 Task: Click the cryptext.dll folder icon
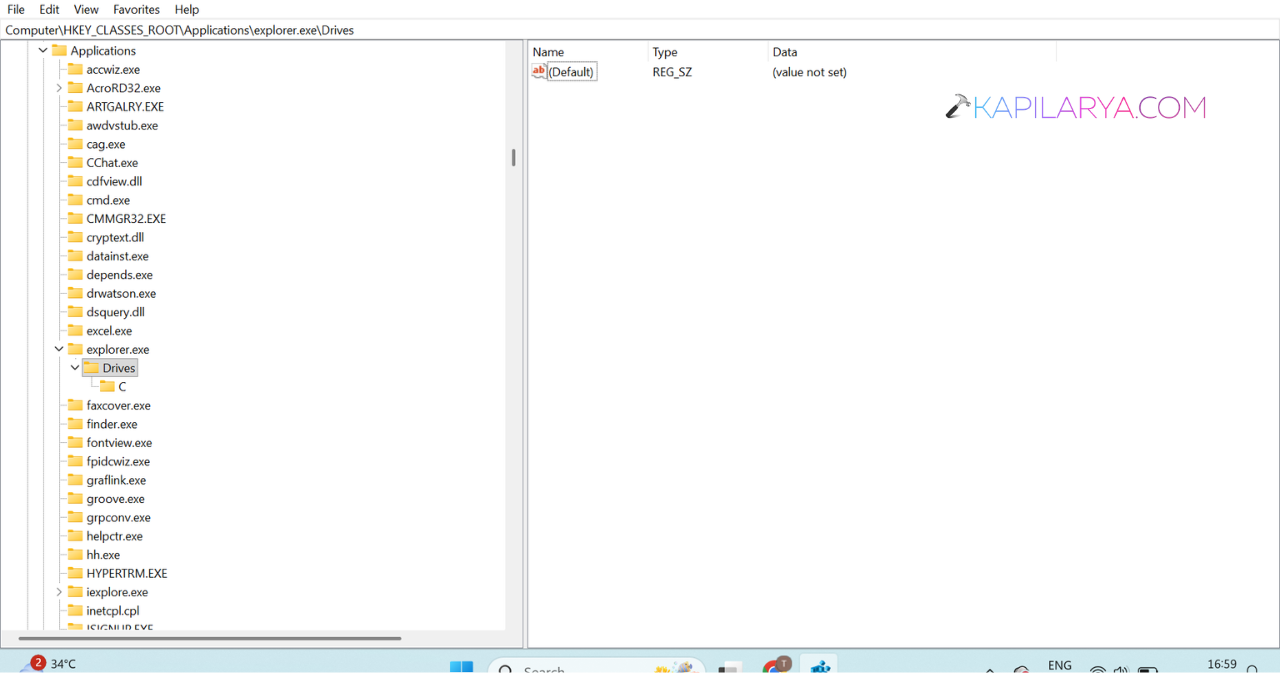point(75,237)
